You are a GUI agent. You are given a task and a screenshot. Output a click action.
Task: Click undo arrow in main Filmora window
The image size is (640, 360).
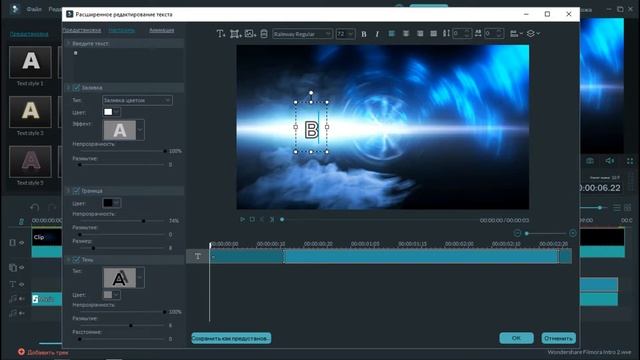(x=35, y=208)
